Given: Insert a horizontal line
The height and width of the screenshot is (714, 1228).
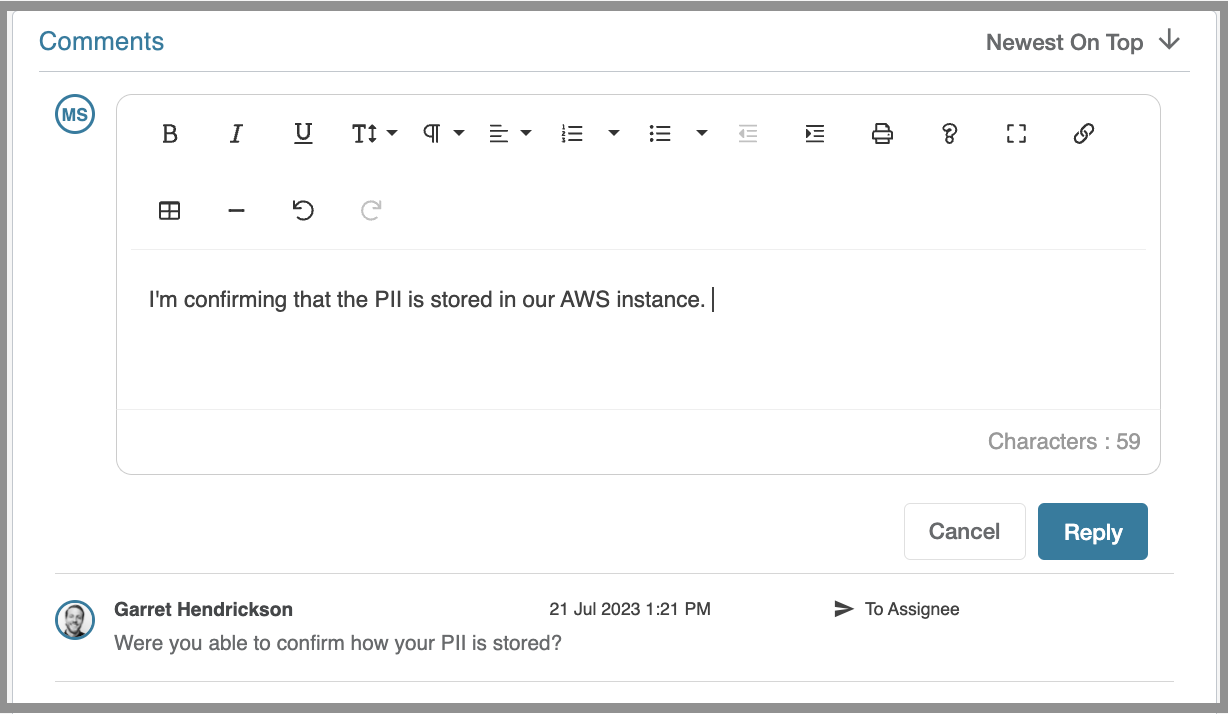Looking at the screenshot, I should 236,210.
